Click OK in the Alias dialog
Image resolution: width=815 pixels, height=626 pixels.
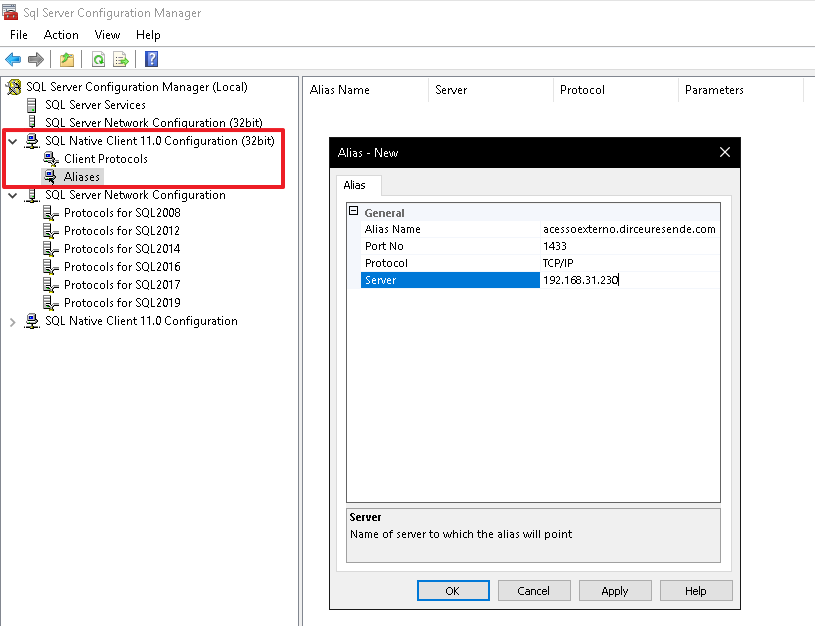[x=453, y=591]
